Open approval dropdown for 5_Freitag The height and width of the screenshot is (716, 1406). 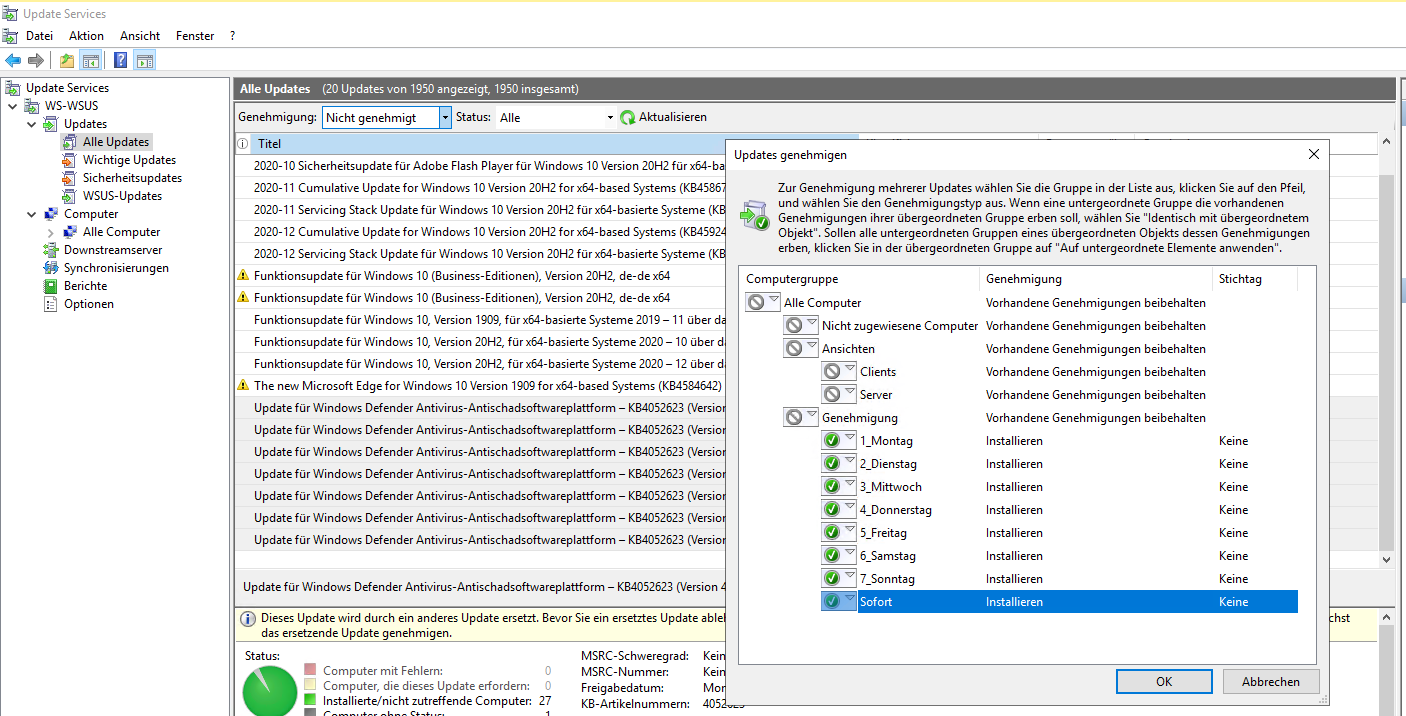[x=838, y=532]
